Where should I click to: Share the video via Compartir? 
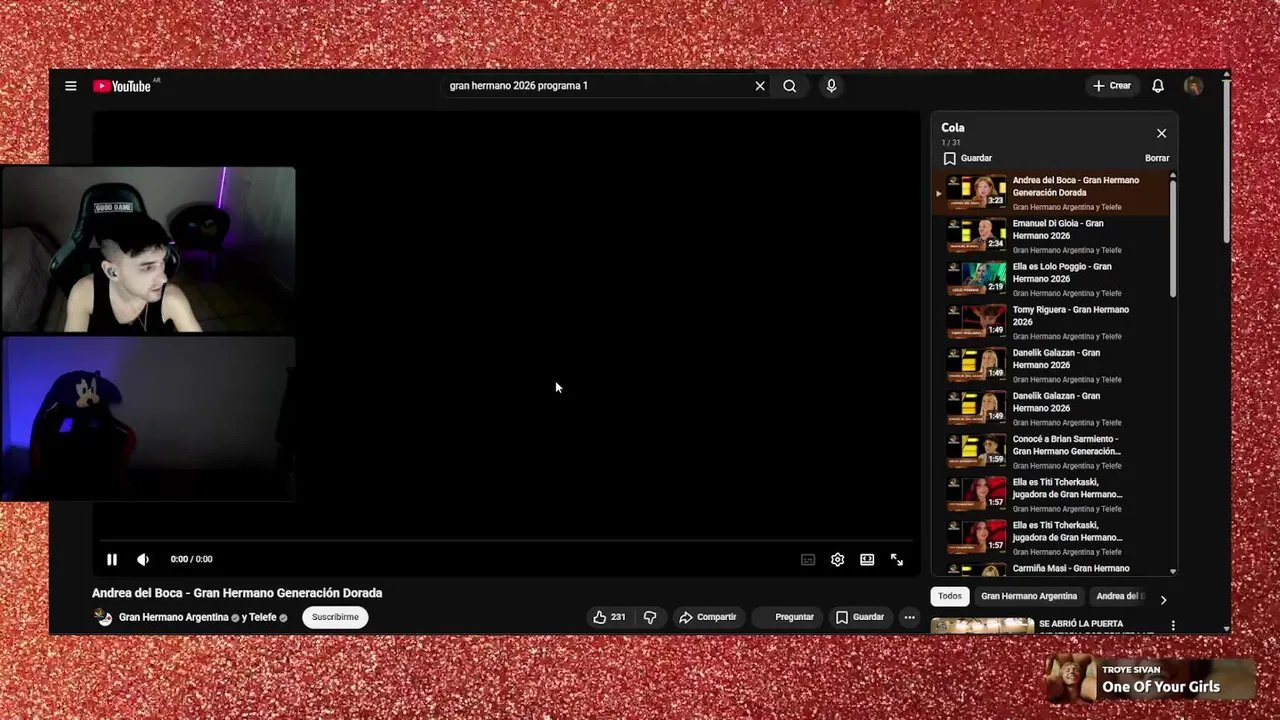point(707,617)
